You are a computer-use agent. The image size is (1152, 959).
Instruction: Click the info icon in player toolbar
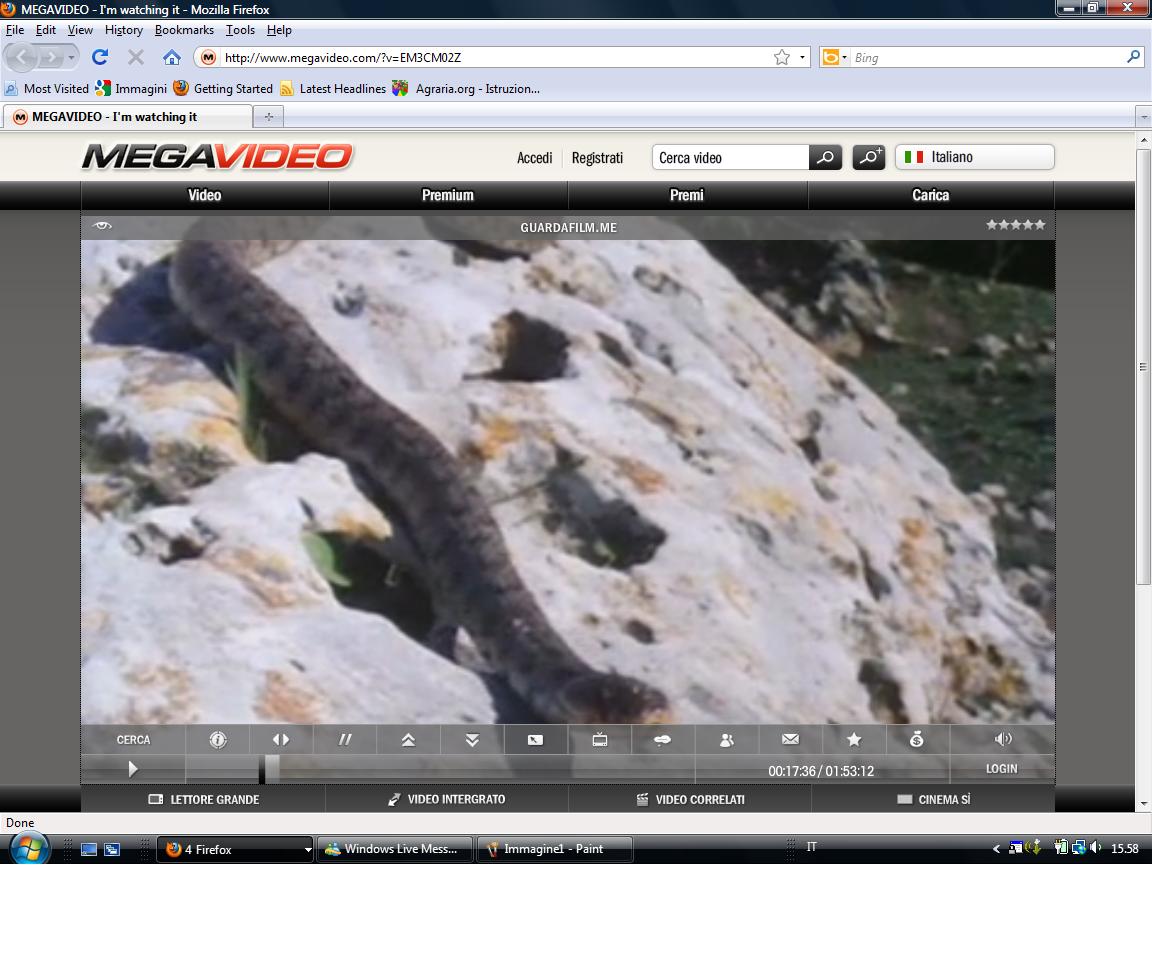[218, 740]
